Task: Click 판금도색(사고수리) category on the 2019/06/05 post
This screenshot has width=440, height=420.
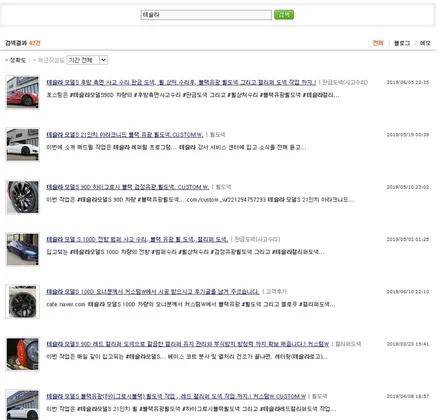Action: point(345,82)
